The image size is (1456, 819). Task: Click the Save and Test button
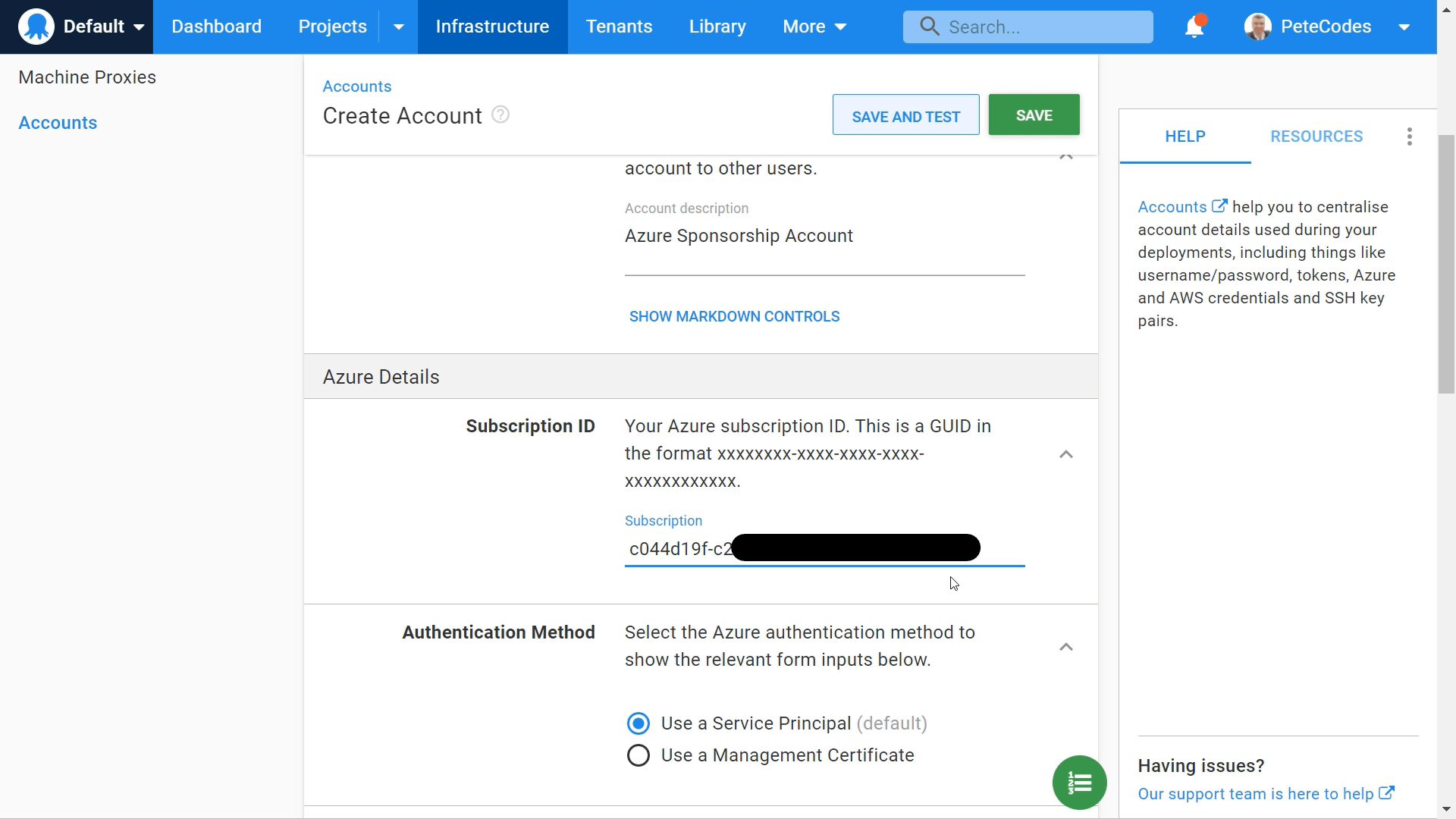click(905, 115)
